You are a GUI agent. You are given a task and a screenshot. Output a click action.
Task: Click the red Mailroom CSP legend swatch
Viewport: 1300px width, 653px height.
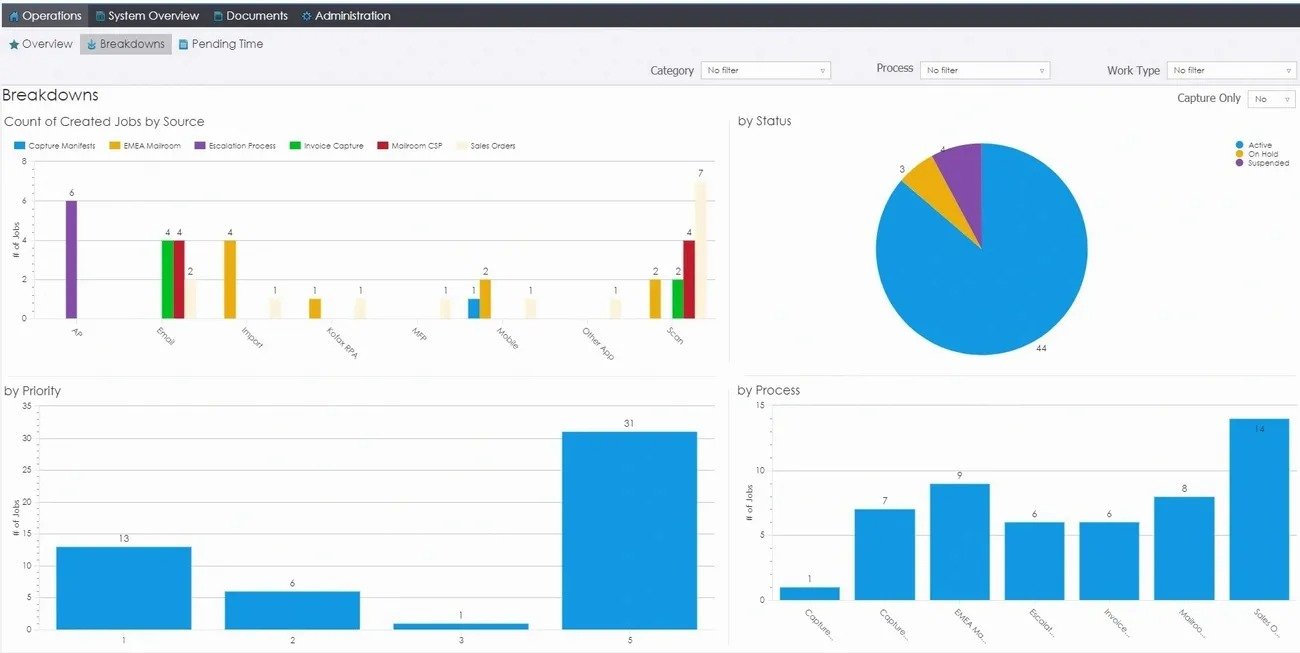coord(382,146)
